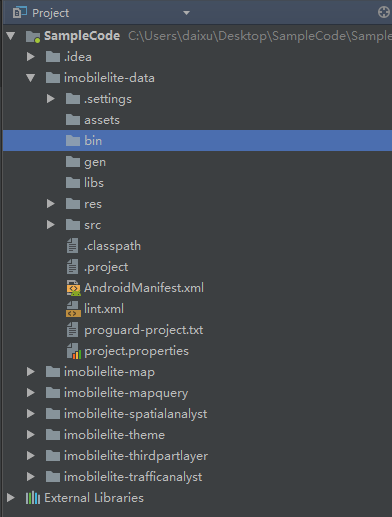Select the AndroidManifest.xml file icon
Screen dimensions: 392x517
point(73,288)
